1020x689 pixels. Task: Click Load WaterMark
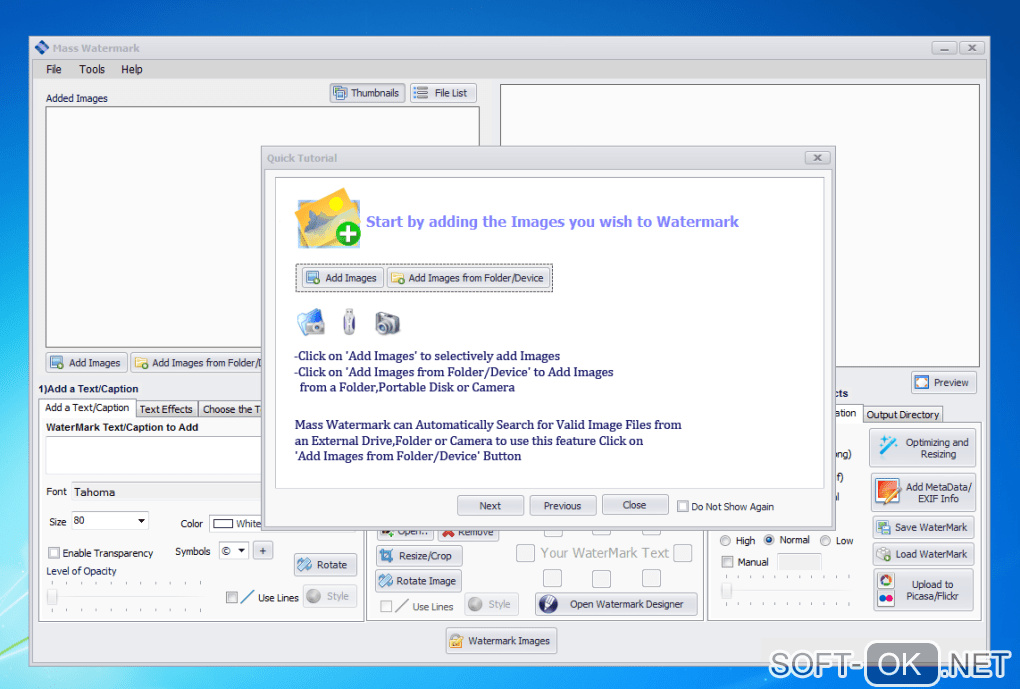(x=923, y=554)
